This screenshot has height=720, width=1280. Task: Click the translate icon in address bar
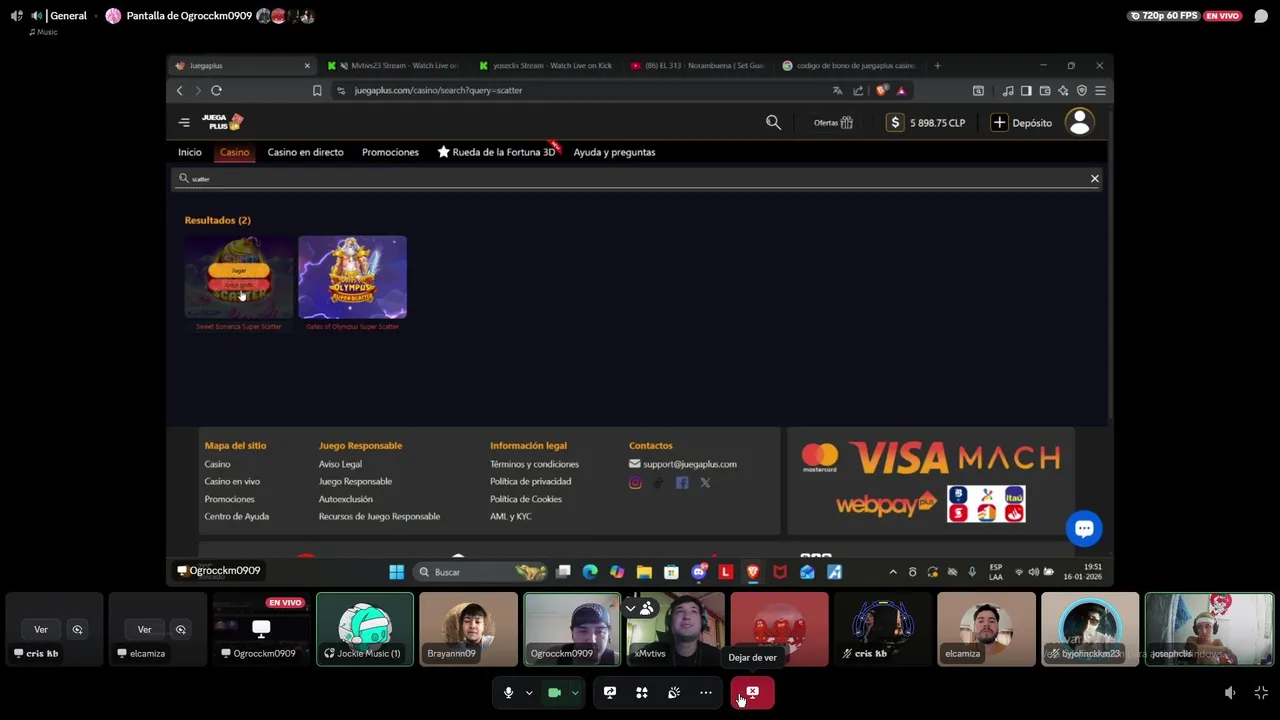pyautogui.click(x=837, y=90)
